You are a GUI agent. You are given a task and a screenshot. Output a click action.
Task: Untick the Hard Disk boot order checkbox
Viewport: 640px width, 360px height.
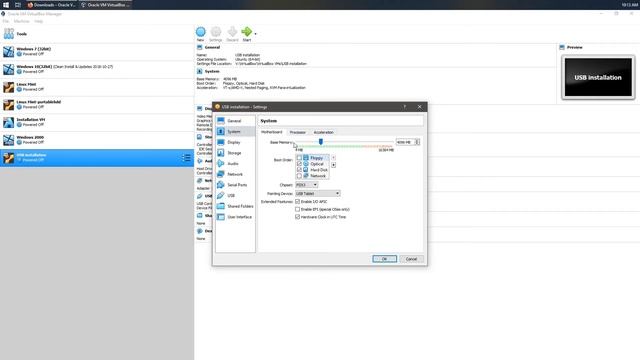click(299, 170)
